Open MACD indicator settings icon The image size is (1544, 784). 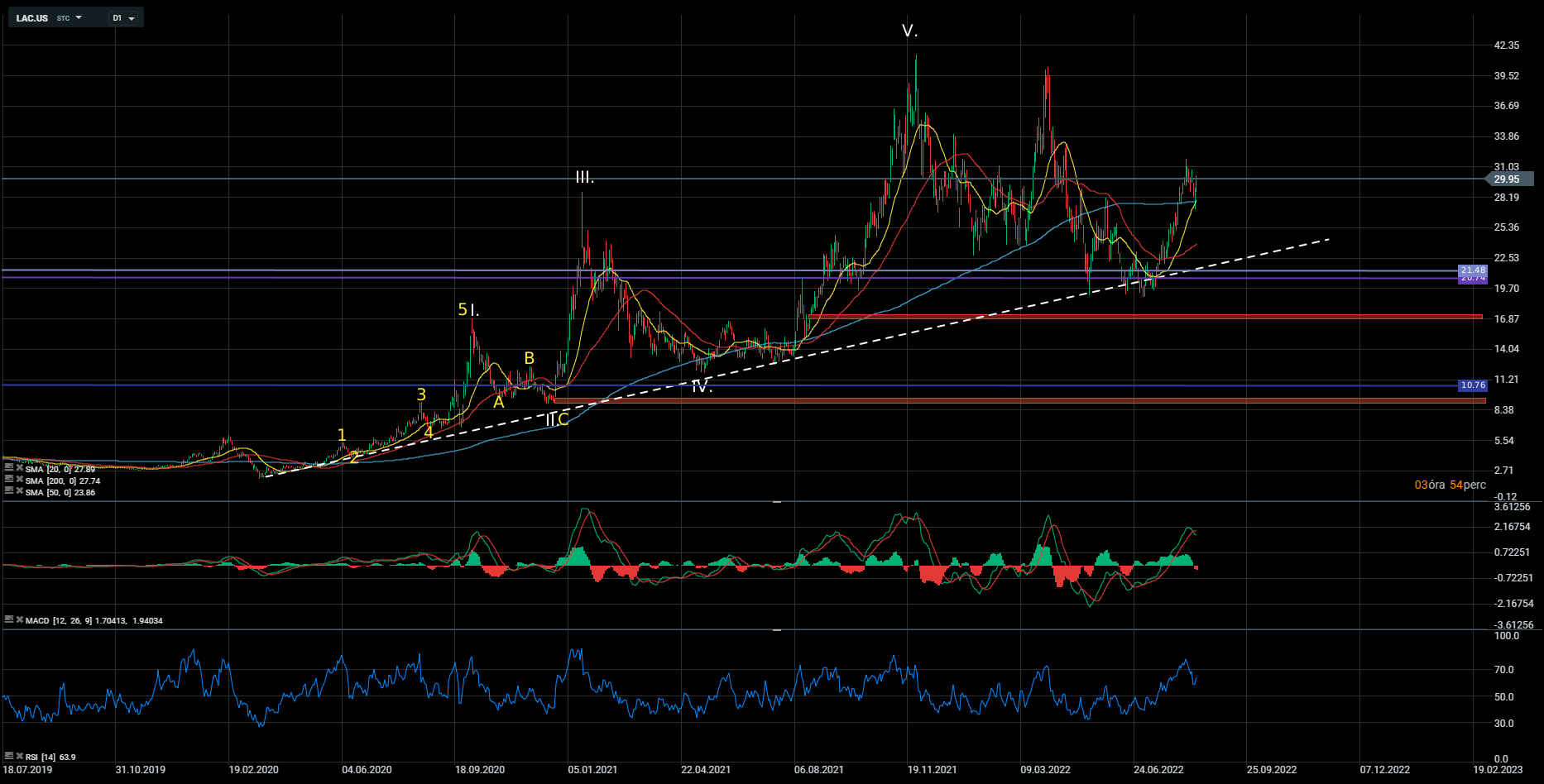click(x=9, y=619)
